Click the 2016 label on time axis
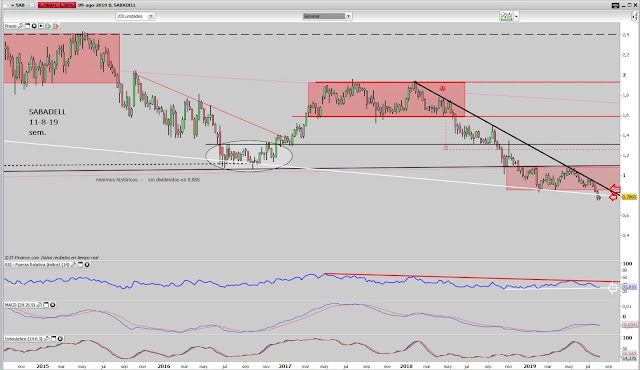This screenshot has height=370, width=640. 163,366
